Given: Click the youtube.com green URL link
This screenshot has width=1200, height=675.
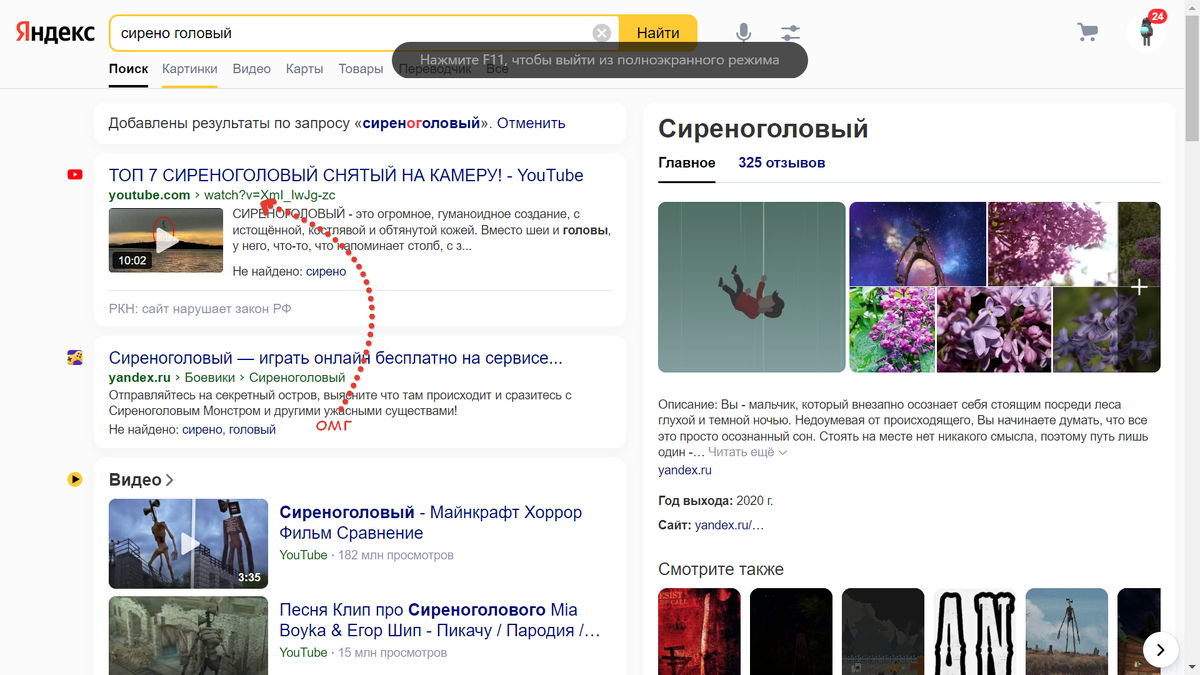Looking at the screenshot, I should pyautogui.click(x=149, y=195).
